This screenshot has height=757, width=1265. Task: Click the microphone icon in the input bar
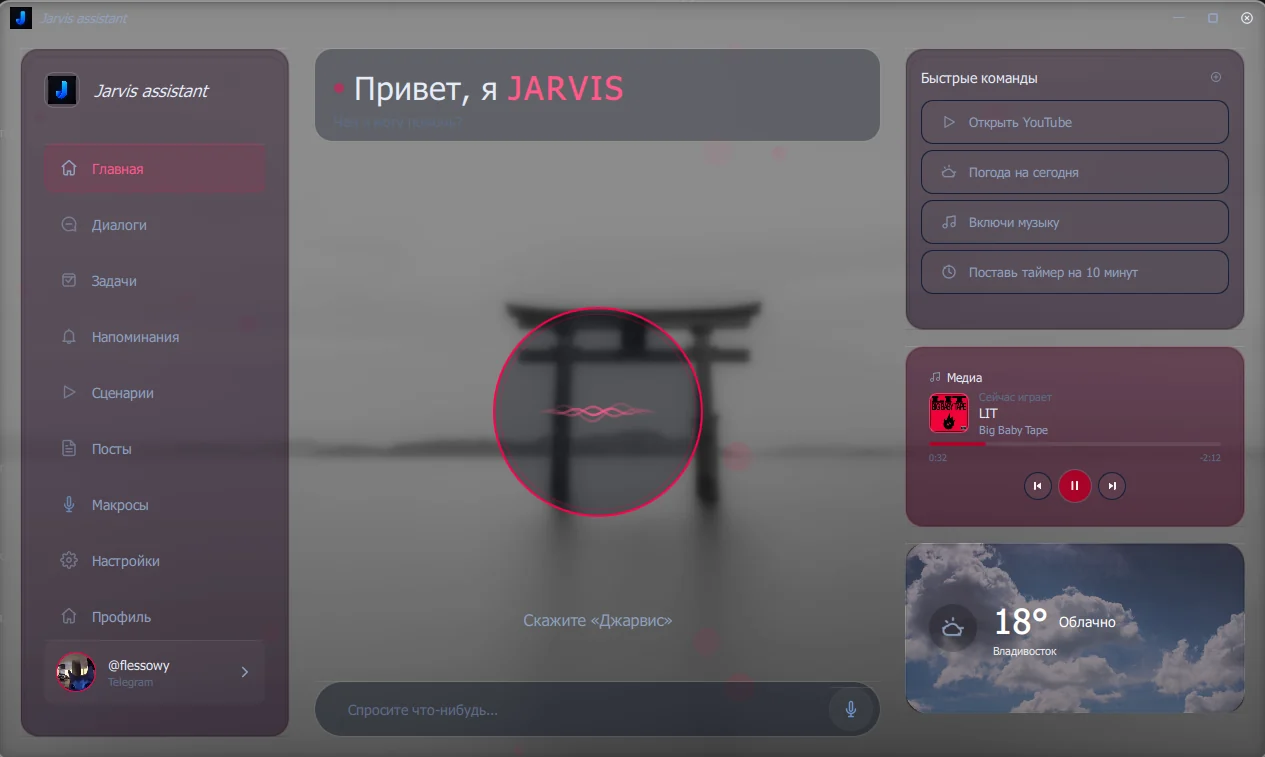(x=851, y=709)
